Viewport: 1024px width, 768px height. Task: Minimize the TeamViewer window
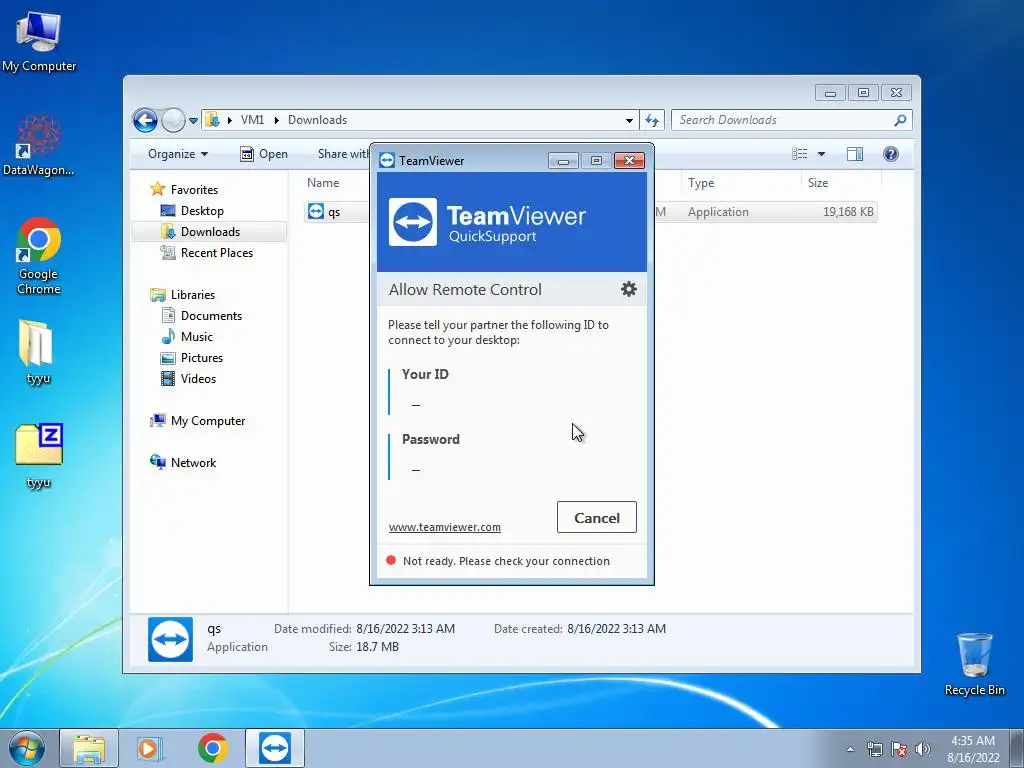point(563,161)
